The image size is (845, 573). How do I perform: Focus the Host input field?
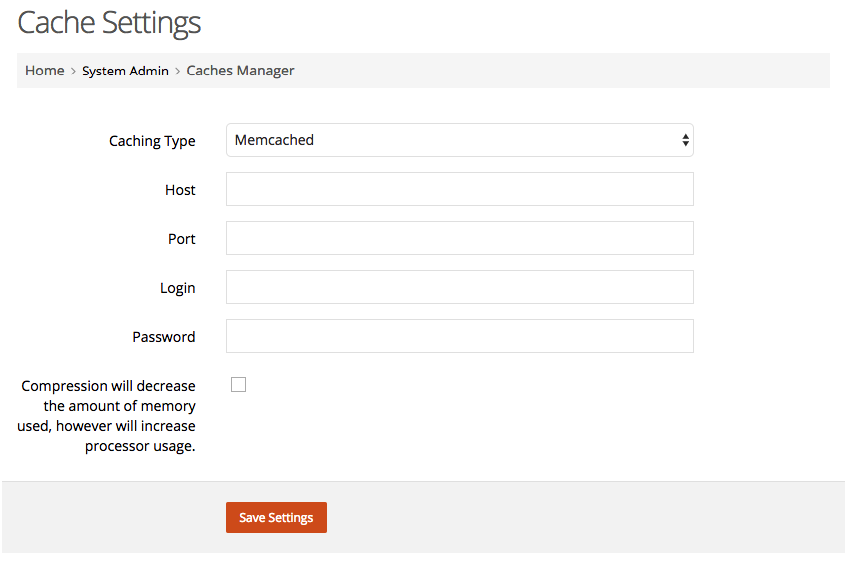click(x=460, y=189)
